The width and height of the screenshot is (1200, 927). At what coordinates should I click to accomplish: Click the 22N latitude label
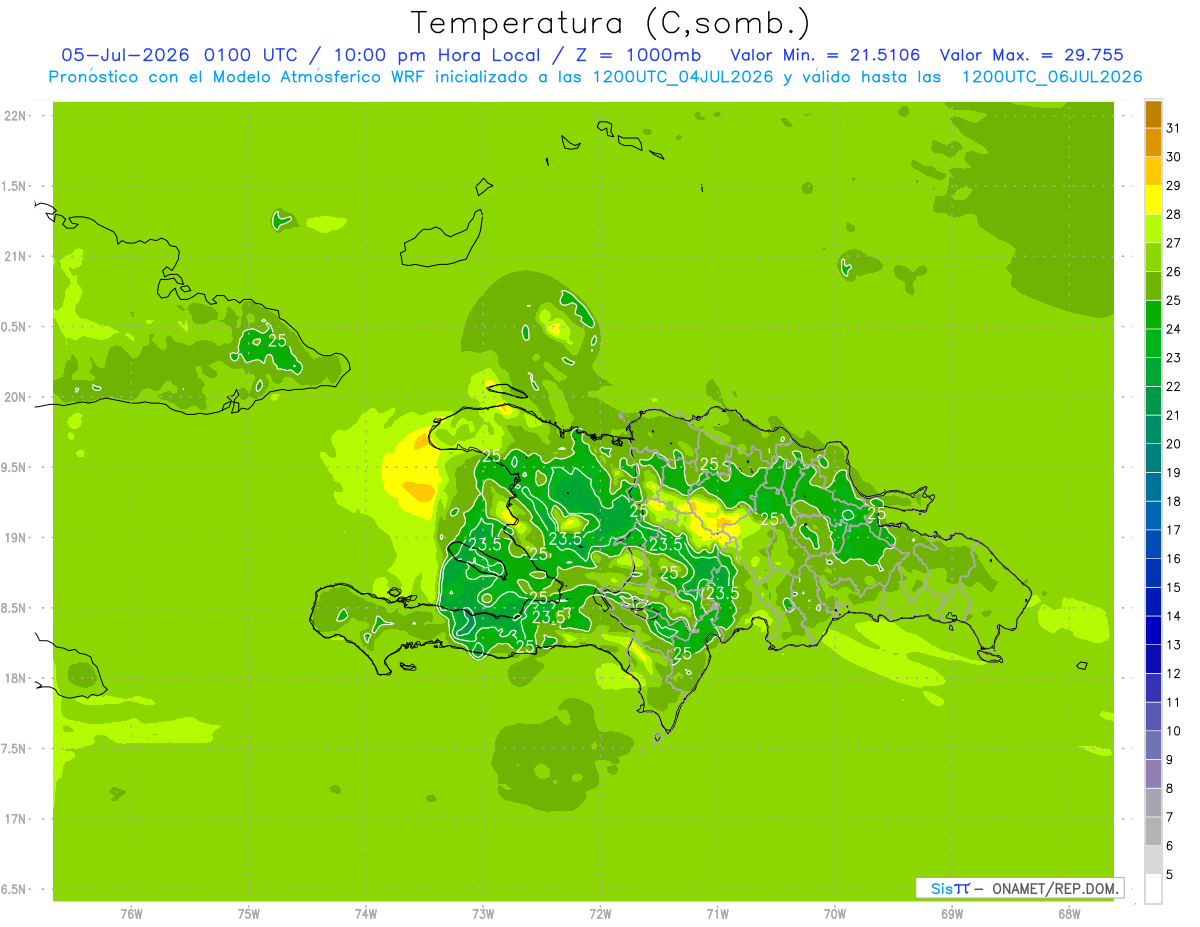pos(17,116)
